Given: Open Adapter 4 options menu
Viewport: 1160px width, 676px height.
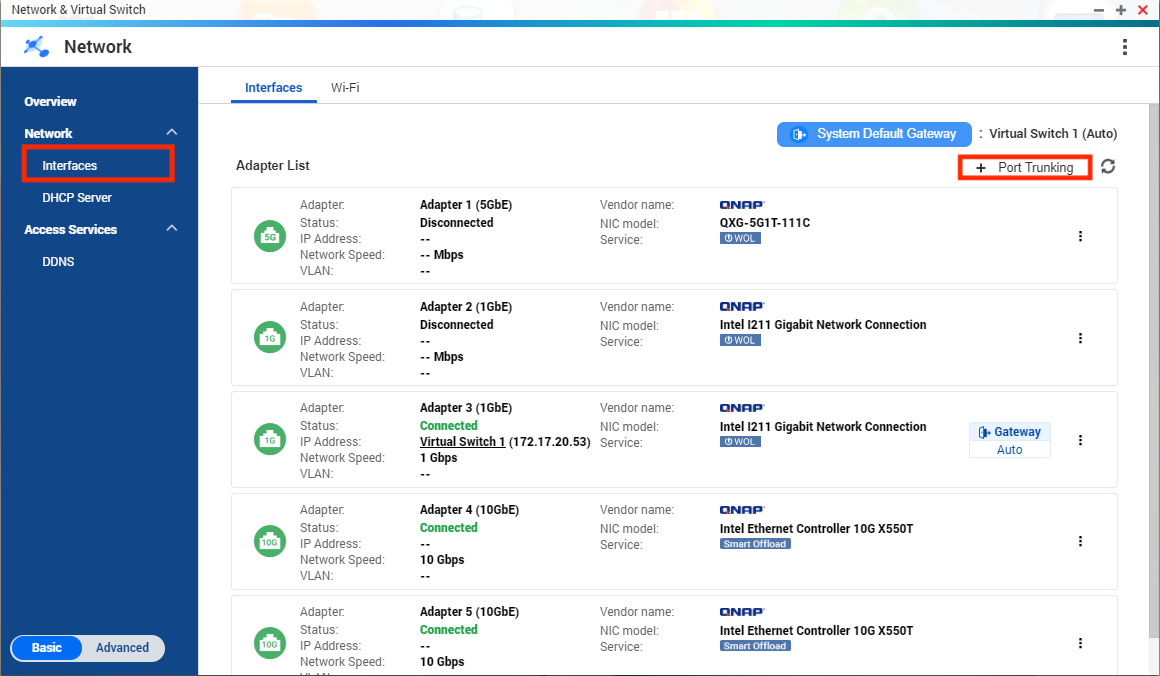Looking at the screenshot, I should pyautogui.click(x=1080, y=541).
